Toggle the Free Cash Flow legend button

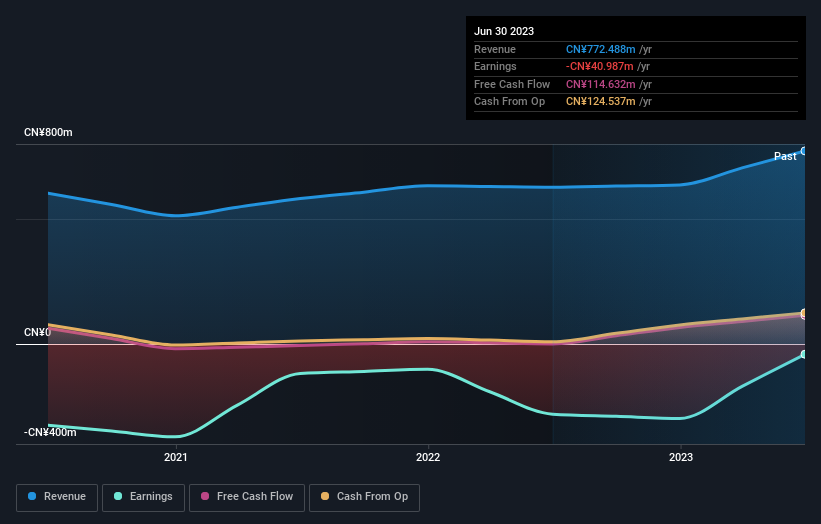[x=247, y=497]
